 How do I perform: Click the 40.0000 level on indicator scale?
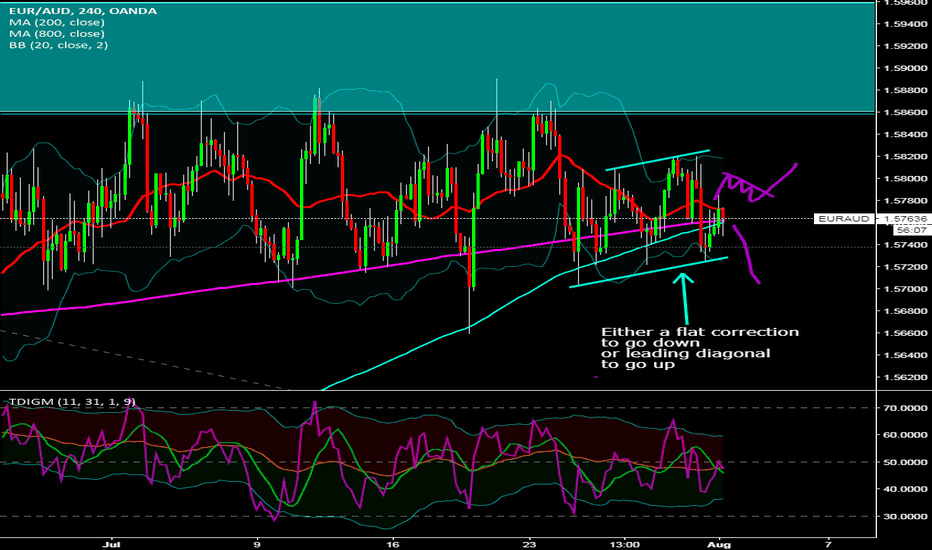click(905, 489)
